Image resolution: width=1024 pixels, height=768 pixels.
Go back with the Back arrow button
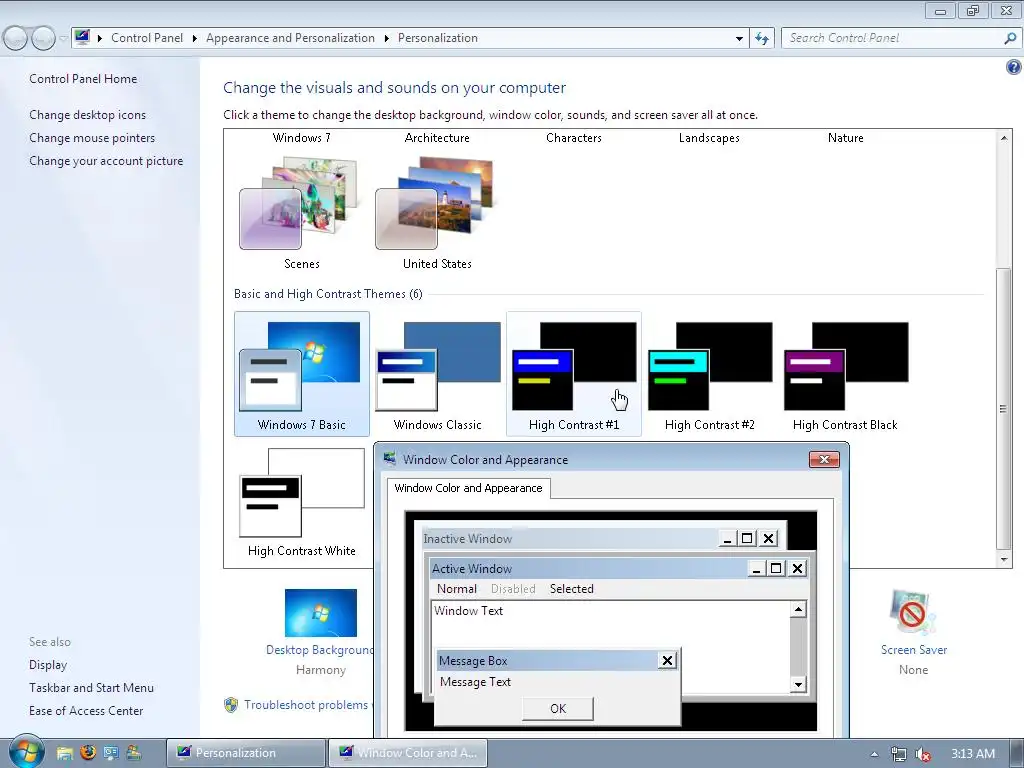coord(15,38)
